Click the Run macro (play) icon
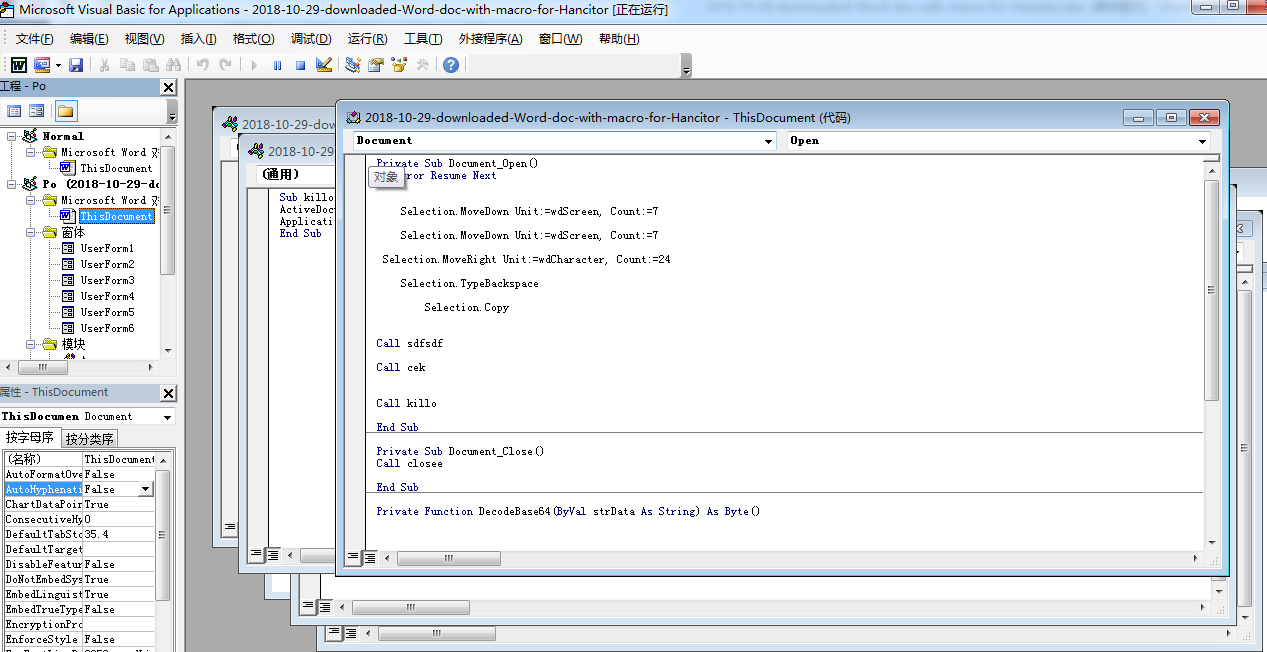Screen dimensions: 1267x652 pyautogui.click(x=254, y=65)
